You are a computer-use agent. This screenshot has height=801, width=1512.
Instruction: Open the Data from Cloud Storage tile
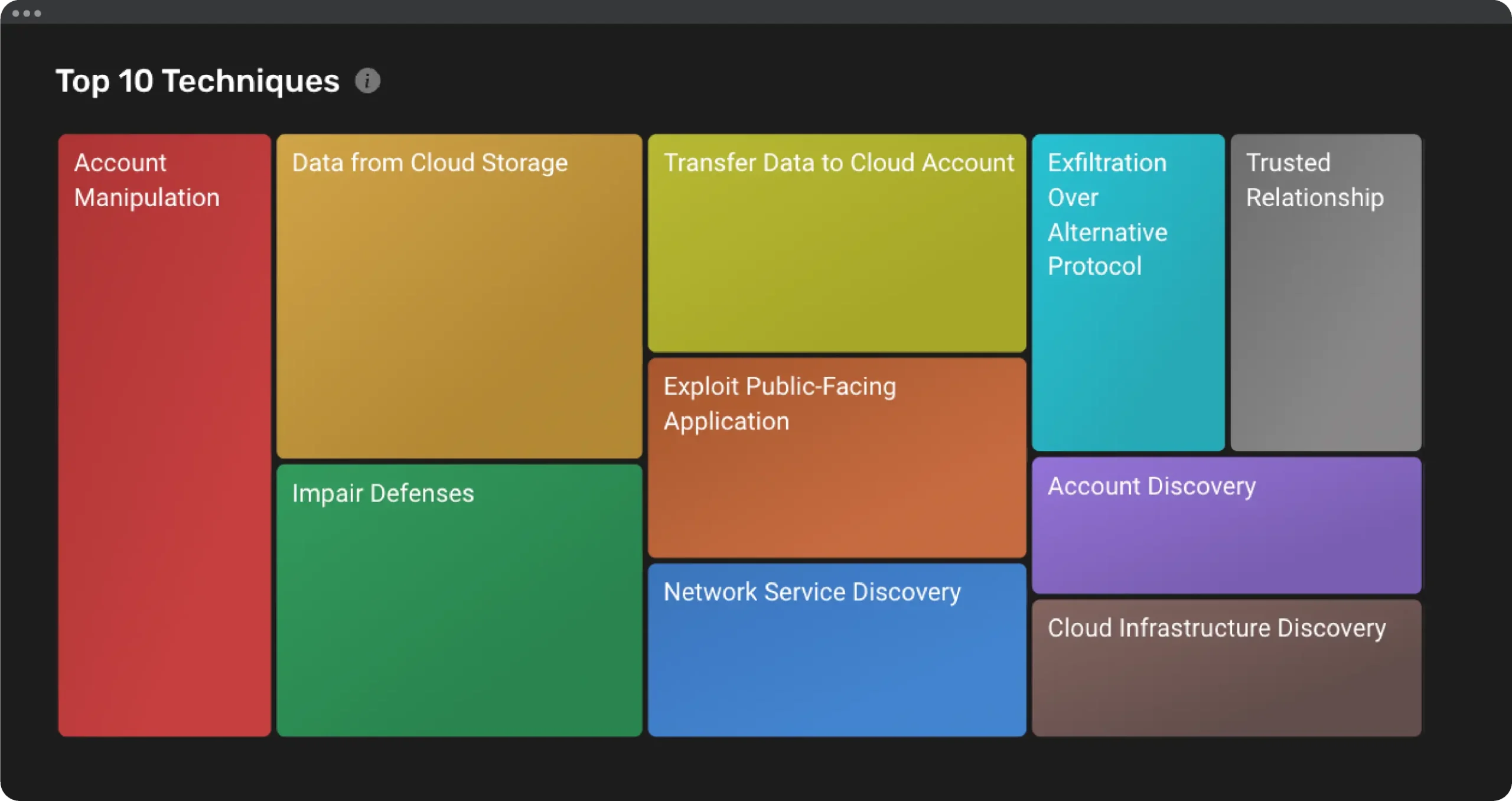(460, 296)
